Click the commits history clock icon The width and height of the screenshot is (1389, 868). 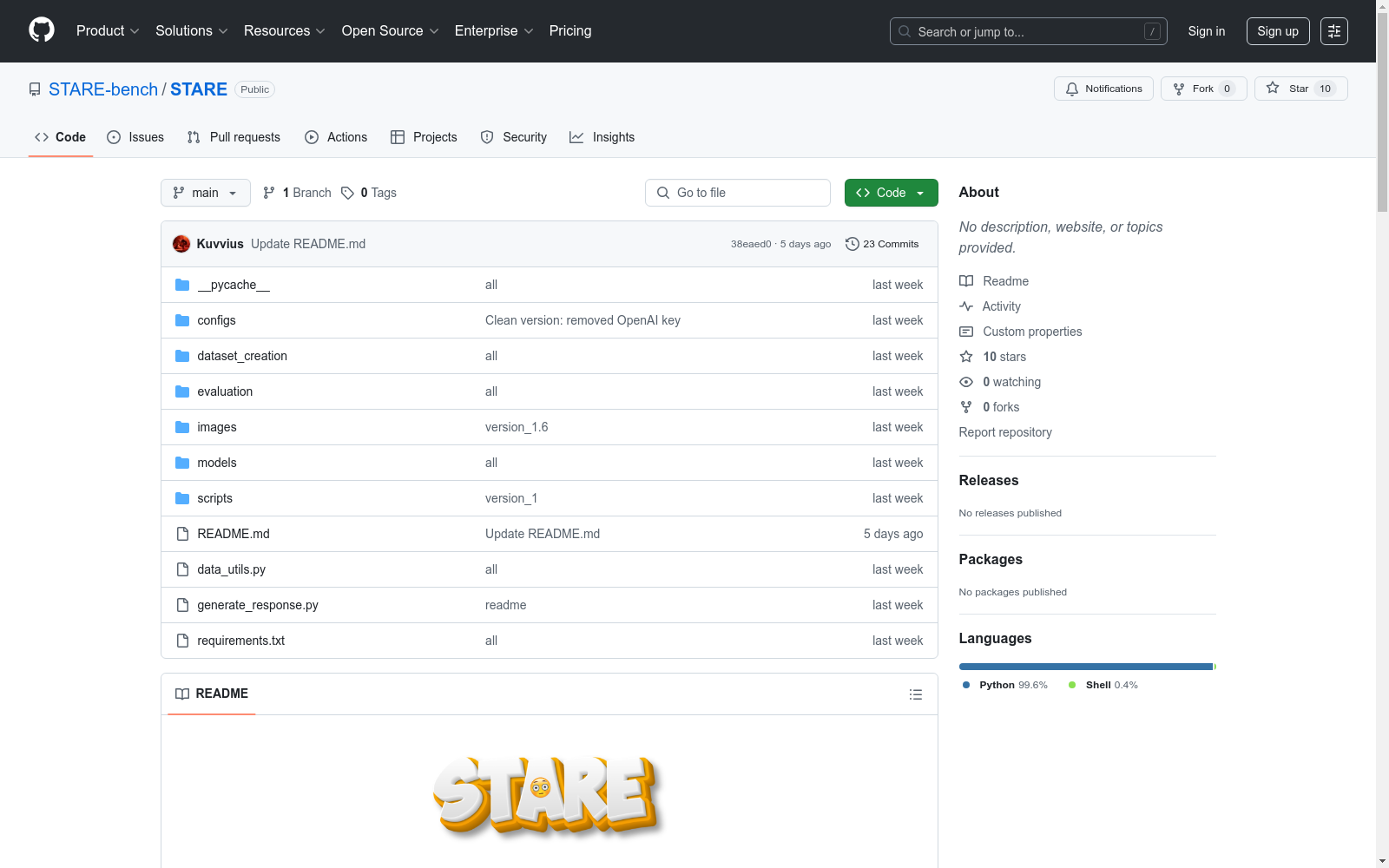[852, 244]
